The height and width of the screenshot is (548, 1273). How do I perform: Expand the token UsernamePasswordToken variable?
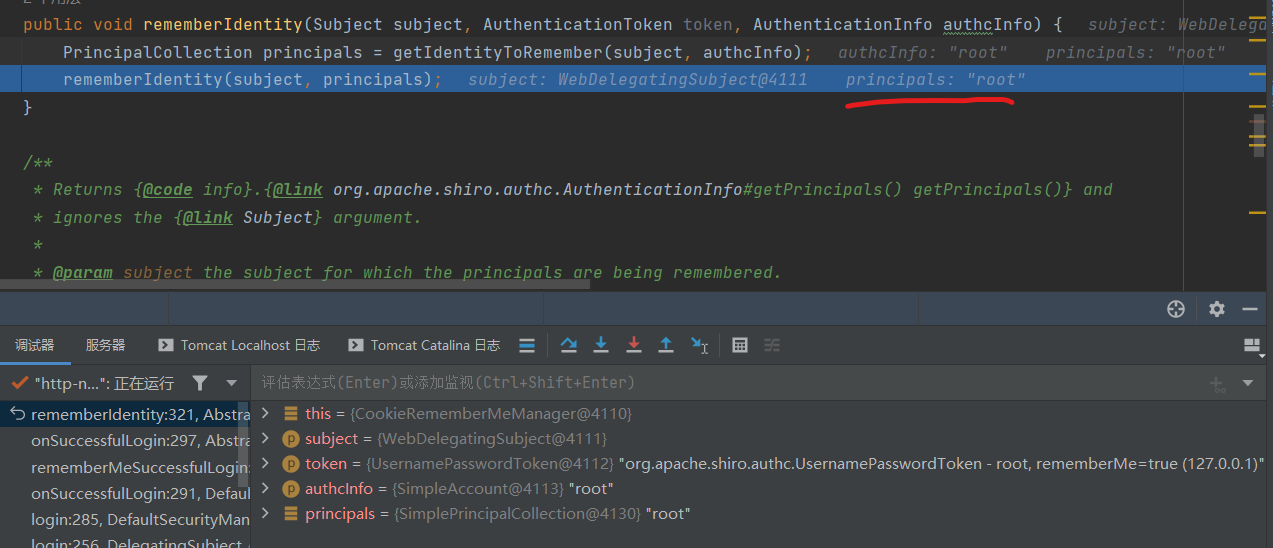(x=265, y=463)
